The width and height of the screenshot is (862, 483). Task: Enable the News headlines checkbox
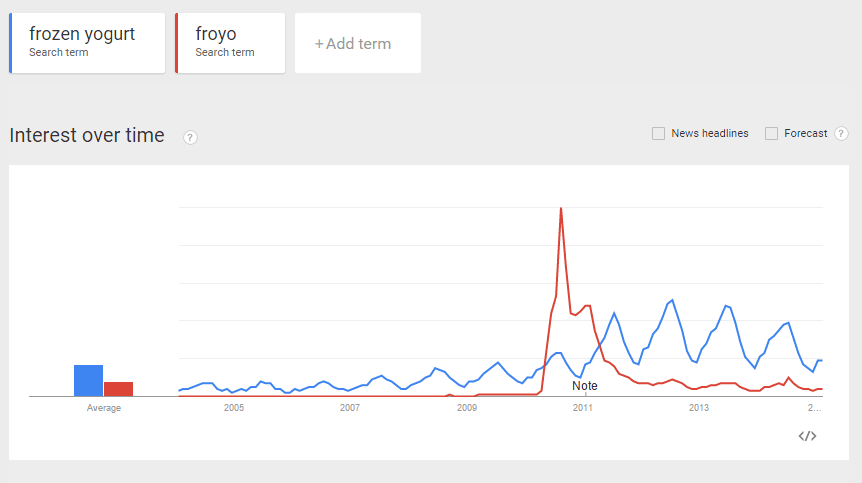click(x=658, y=134)
